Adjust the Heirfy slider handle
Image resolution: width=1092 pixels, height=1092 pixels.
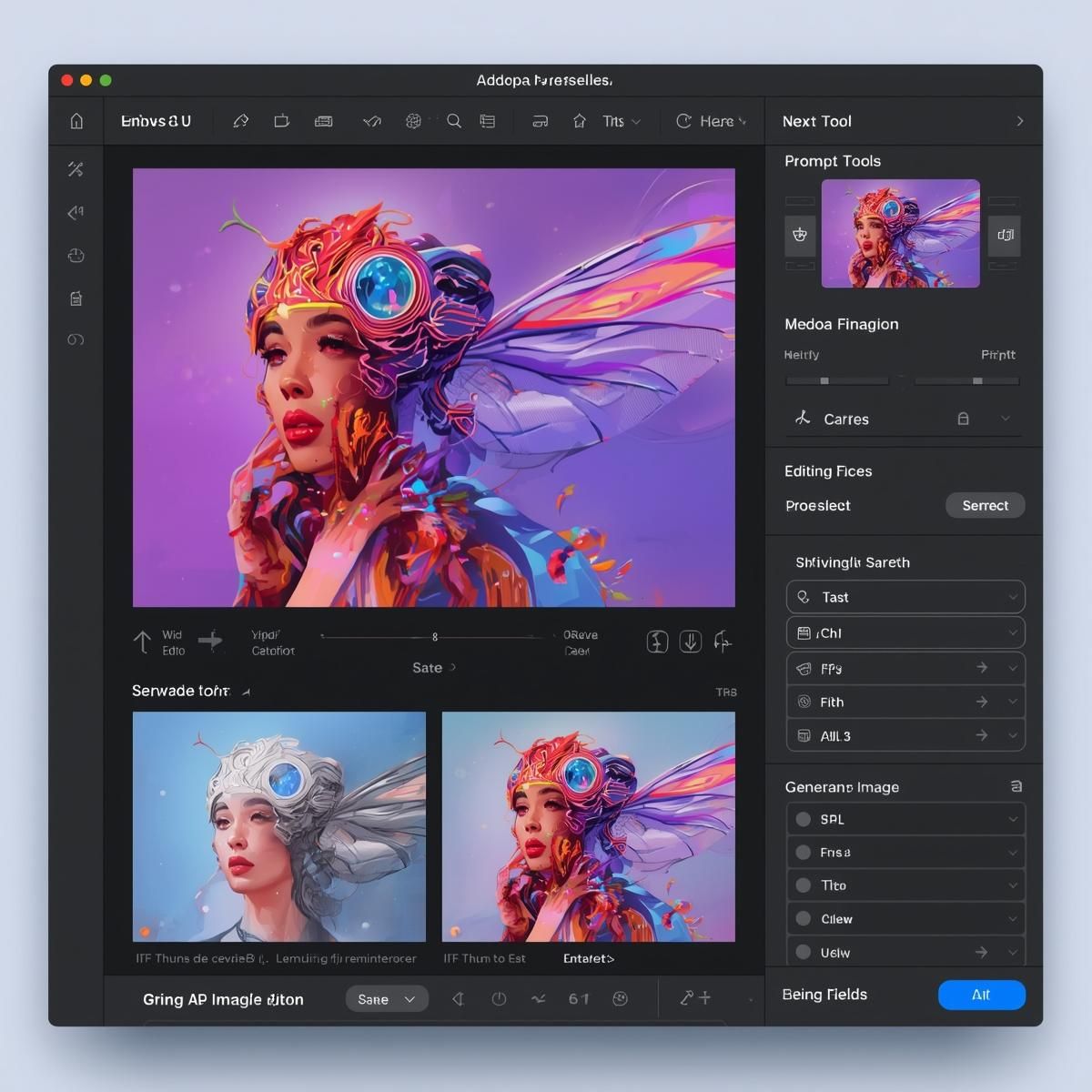click(824, 381)
